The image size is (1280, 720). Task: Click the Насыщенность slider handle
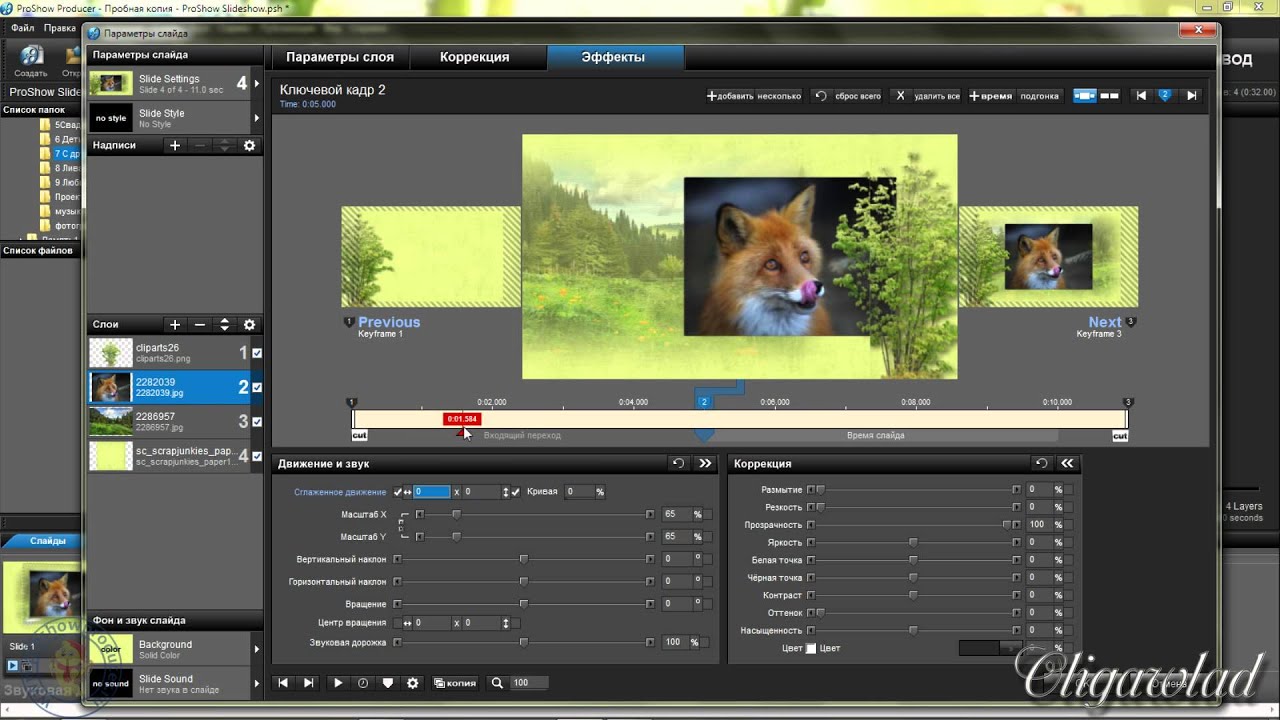pyautogui.click(x=913, y=631)
